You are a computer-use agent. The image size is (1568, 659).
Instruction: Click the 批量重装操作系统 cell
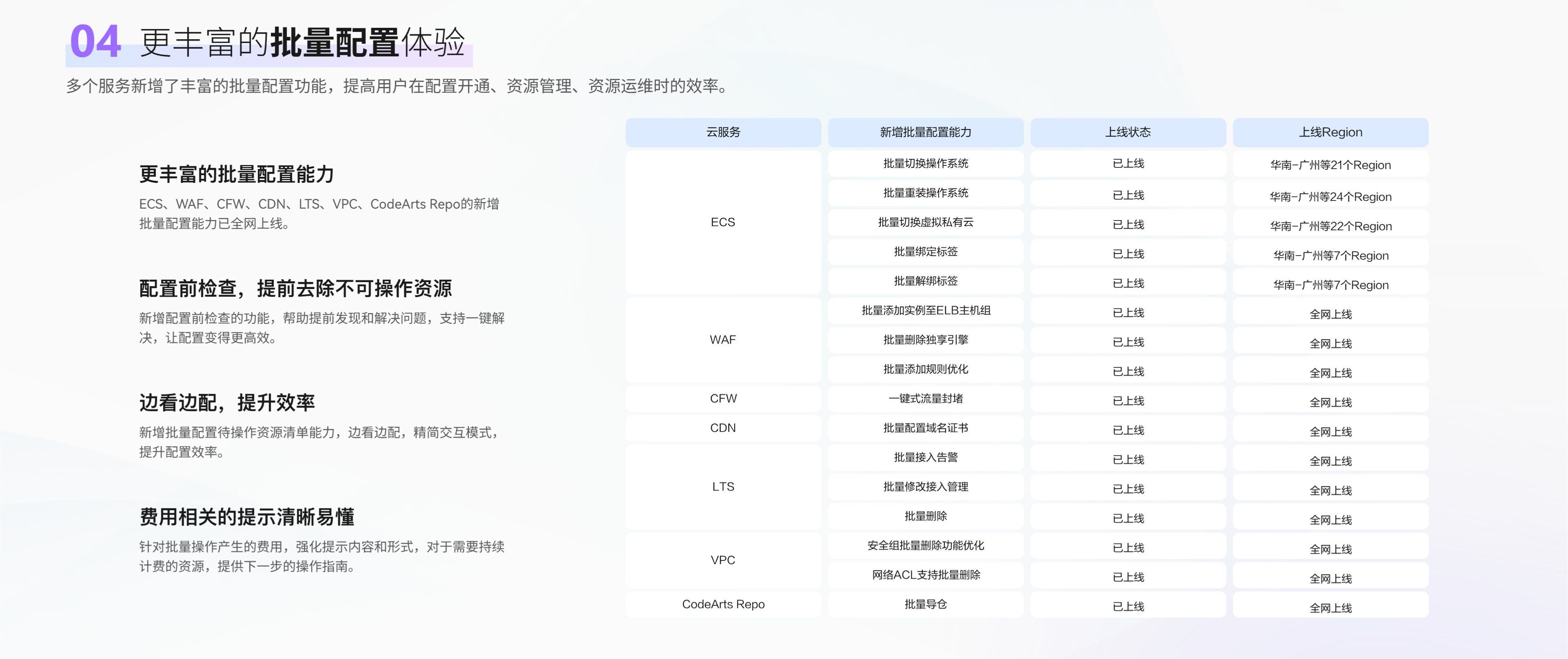point(925,193)
